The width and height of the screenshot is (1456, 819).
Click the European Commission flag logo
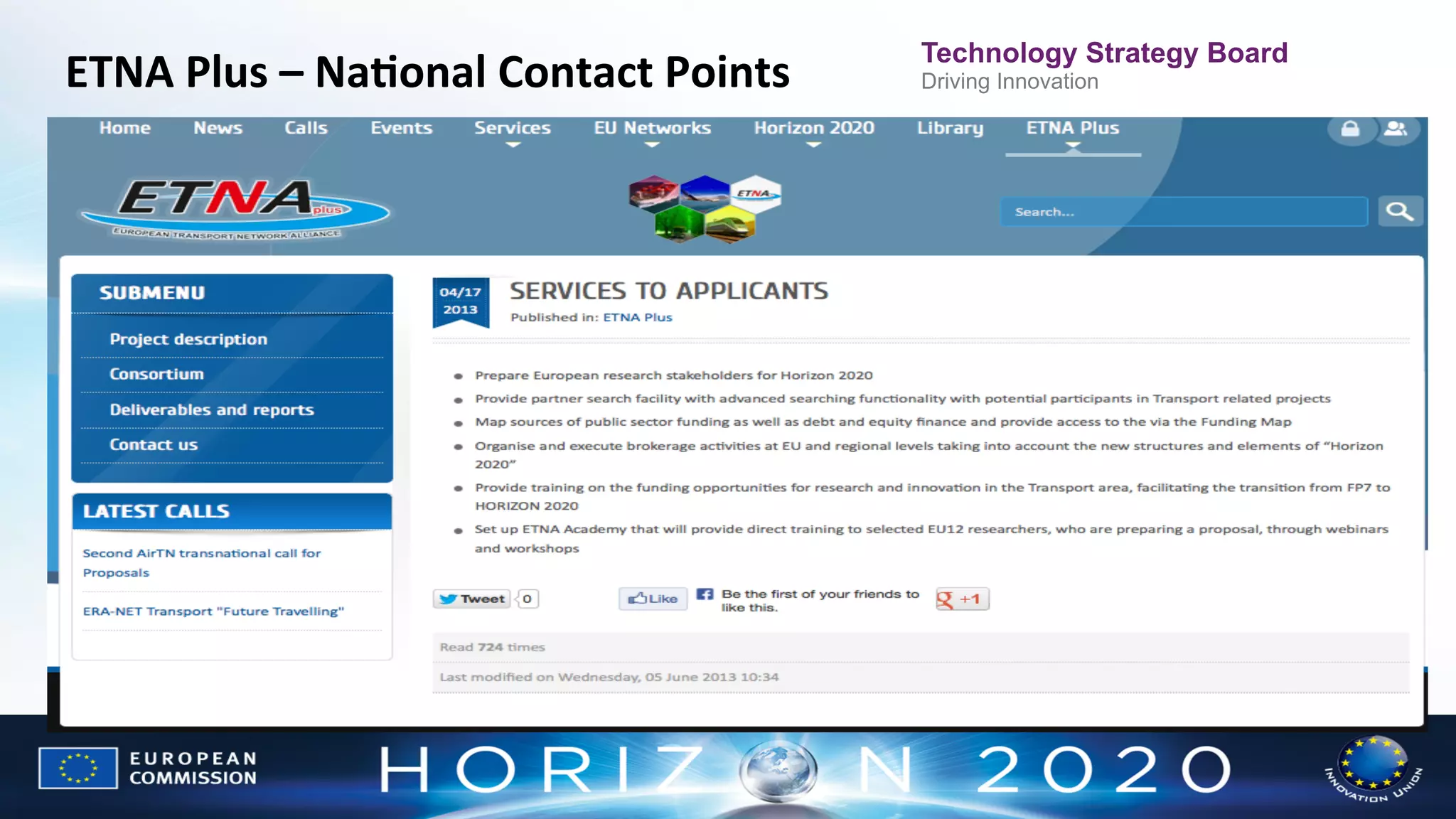(x=78, y=768)
